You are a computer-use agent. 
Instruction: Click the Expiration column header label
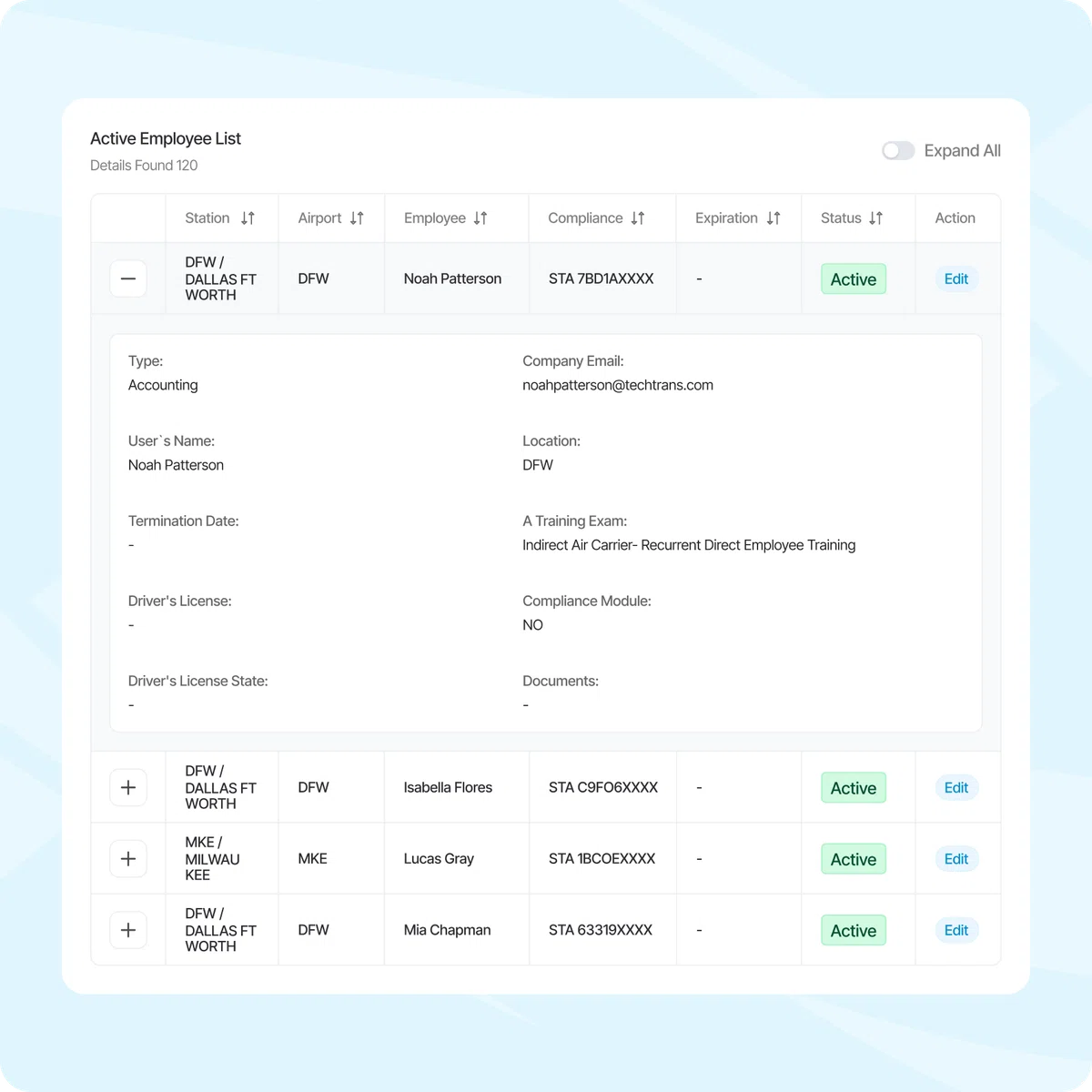tap(726, 218)
